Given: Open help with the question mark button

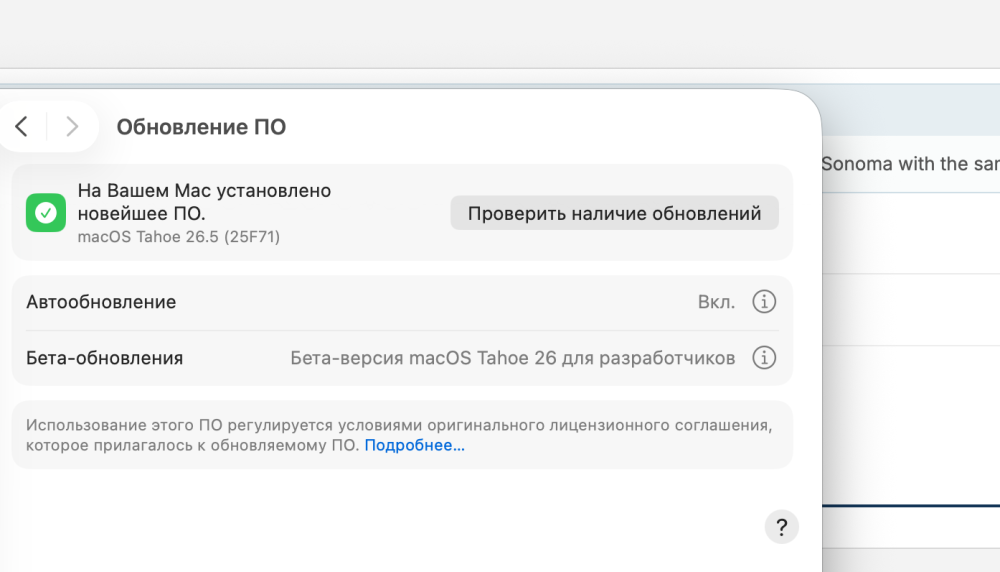Looking at the screenshot, I should pyautogui.click(x=781, y=527).
